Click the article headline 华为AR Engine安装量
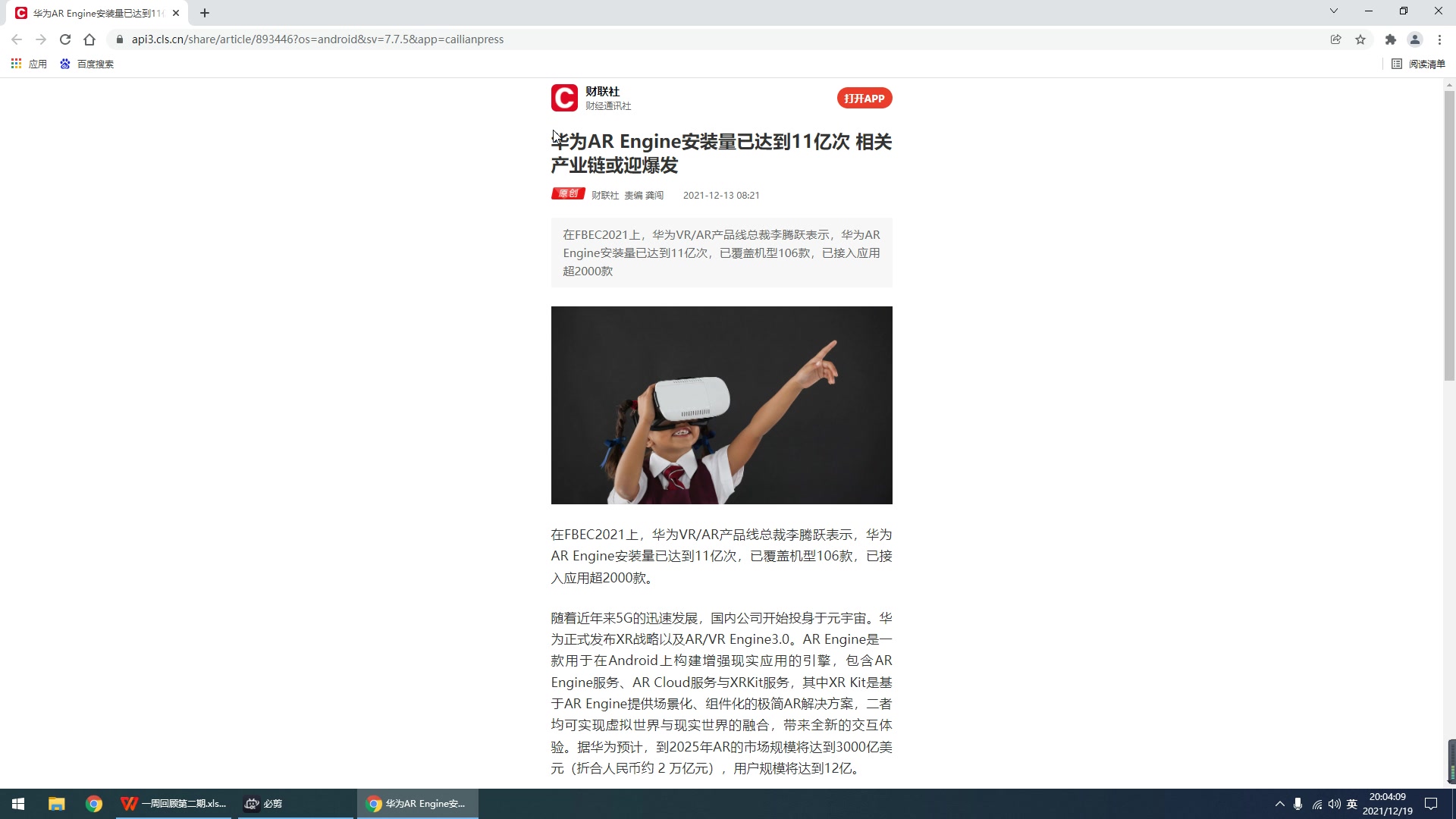This screenshot has height=819, width=1456. (721, 153)
